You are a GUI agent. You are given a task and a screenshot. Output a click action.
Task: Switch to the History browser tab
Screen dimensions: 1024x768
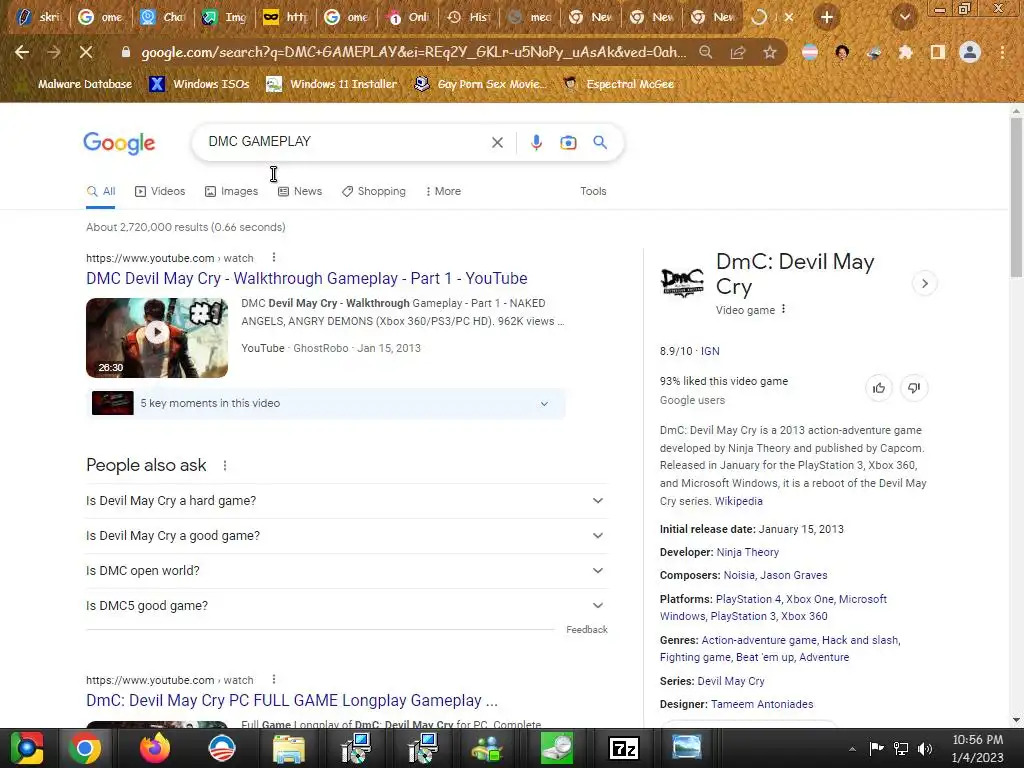tap(470, 17)
